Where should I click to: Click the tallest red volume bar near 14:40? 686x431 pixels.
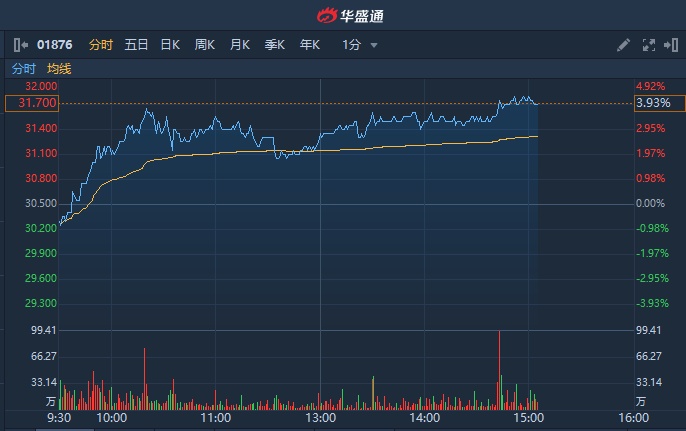[498, 370]
